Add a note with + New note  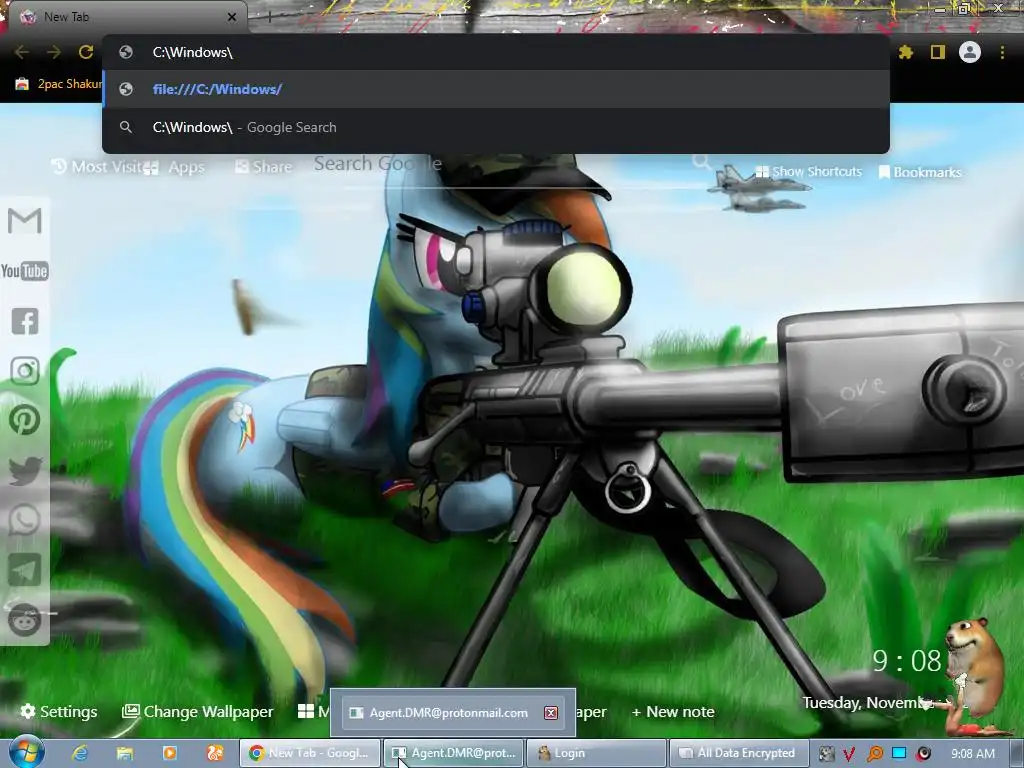click(673, 712)
